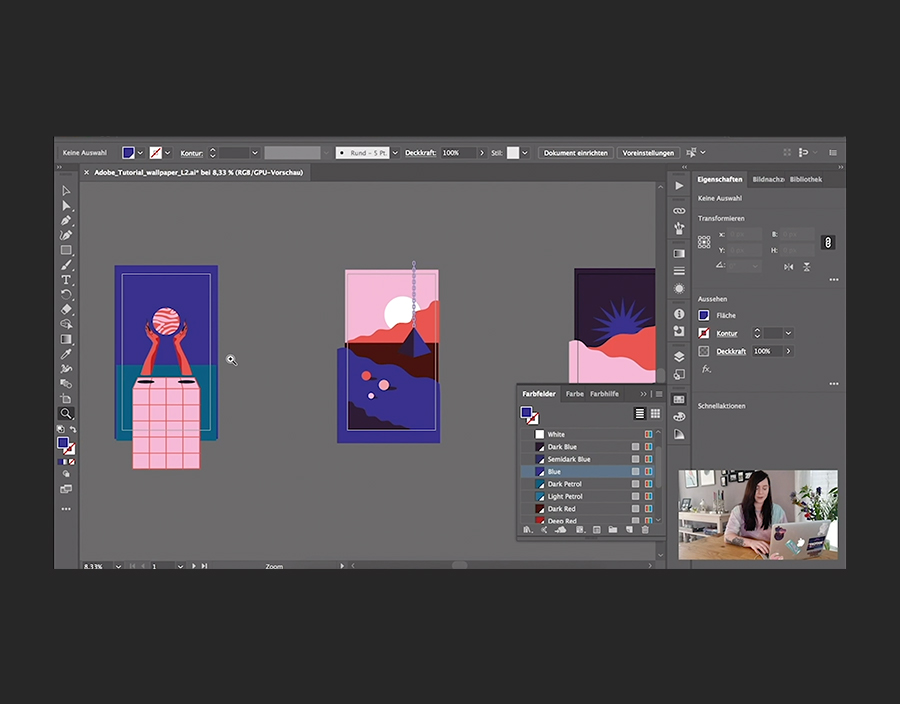Viewport: 900px width, 704px height.
Task: Open the Bibliothek tab
Action: pyautogui.click(x=805, y=179)
